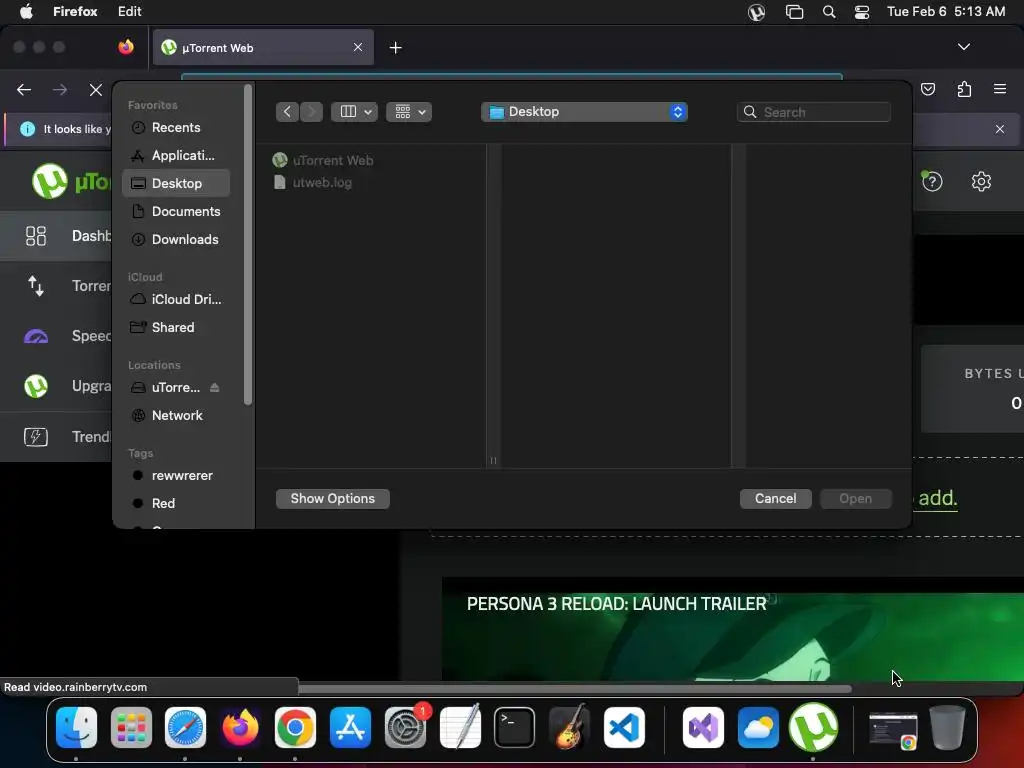1024x768 pixels.
Task: Stop loading the page
Action: coord(95,89)
